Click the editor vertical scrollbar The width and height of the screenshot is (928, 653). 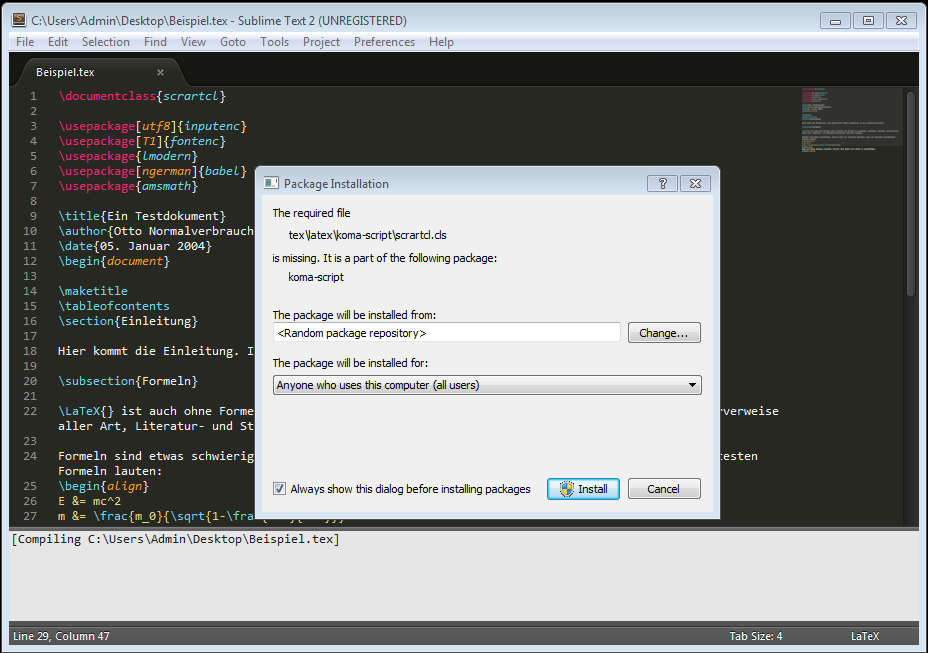(x=911, y=194)
